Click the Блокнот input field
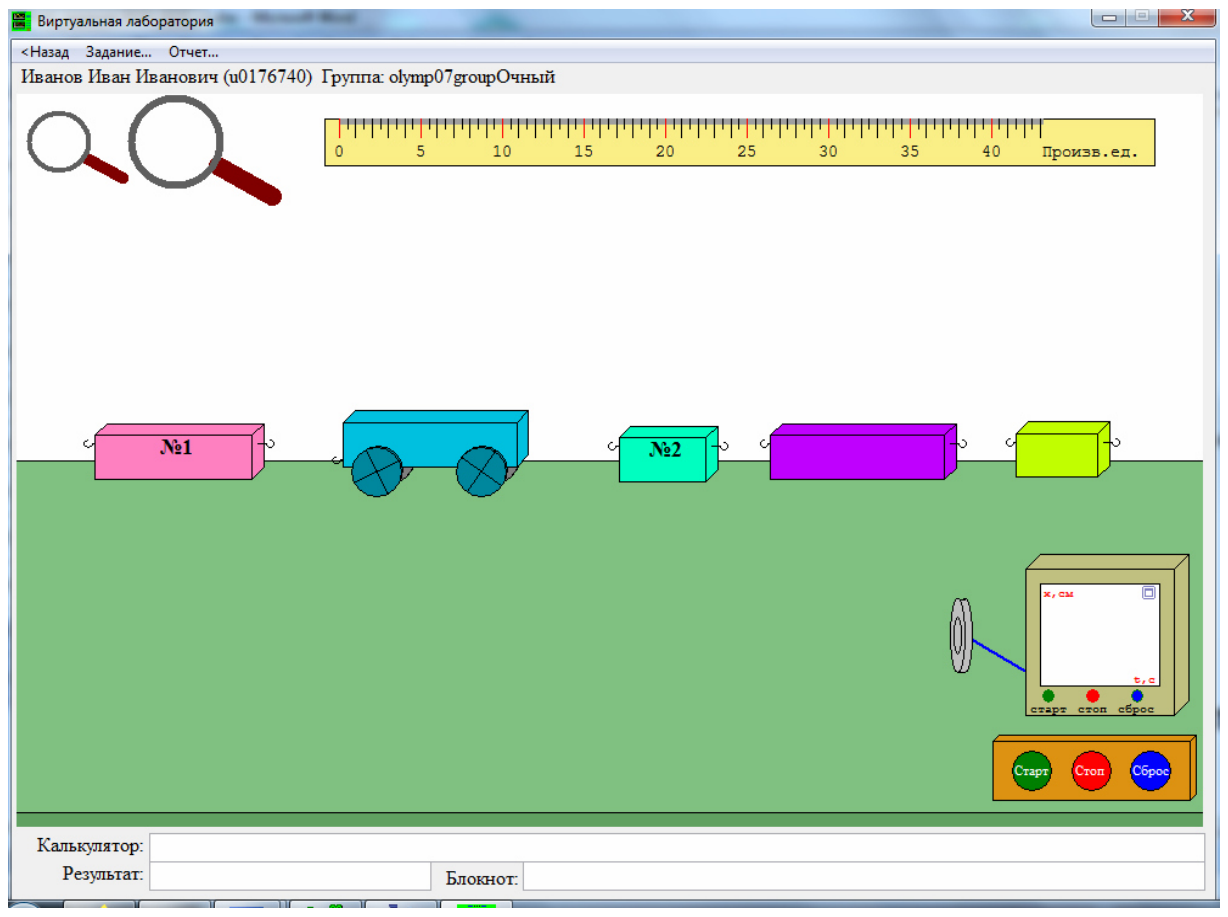The width and height of the screenshot is (1228, 917). (864, 876)
